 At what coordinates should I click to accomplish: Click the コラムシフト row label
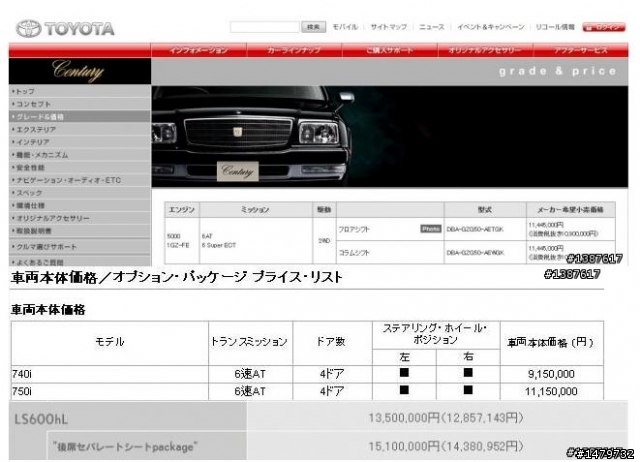354,253
